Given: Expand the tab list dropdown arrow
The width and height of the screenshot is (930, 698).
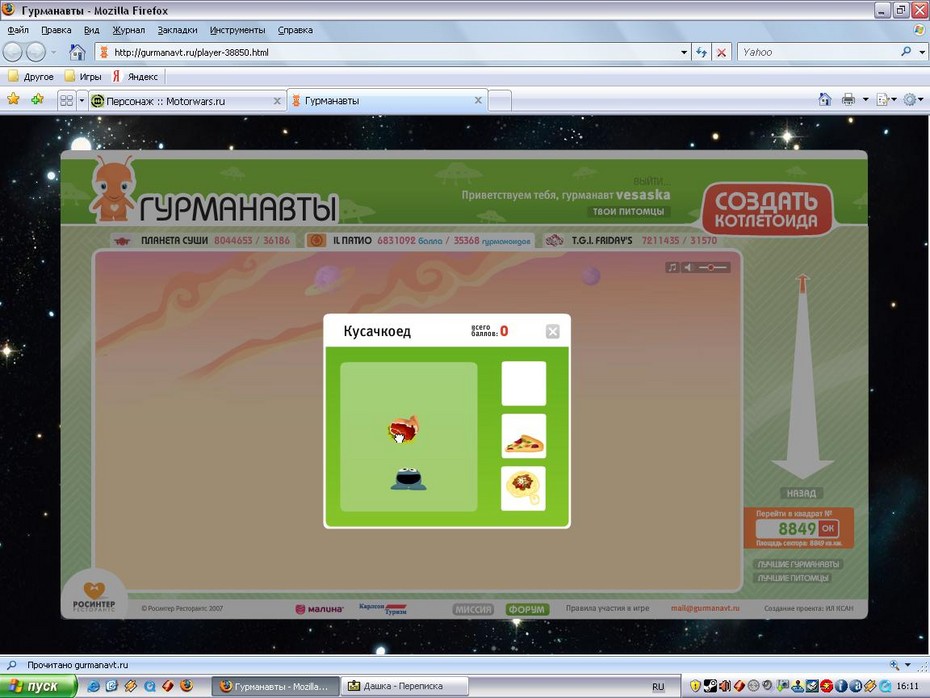Looking at the screenshot, I should (x=82, y=101).
